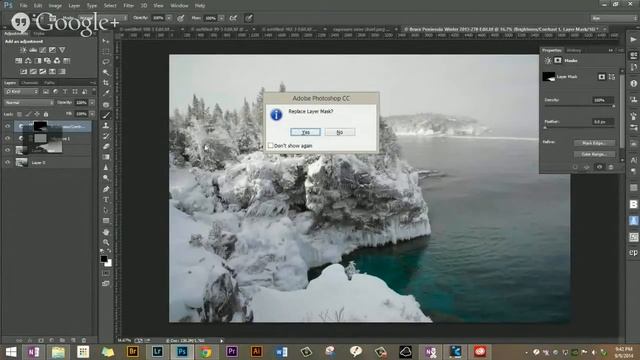Click the Color Range button

(x=594, y=154)
